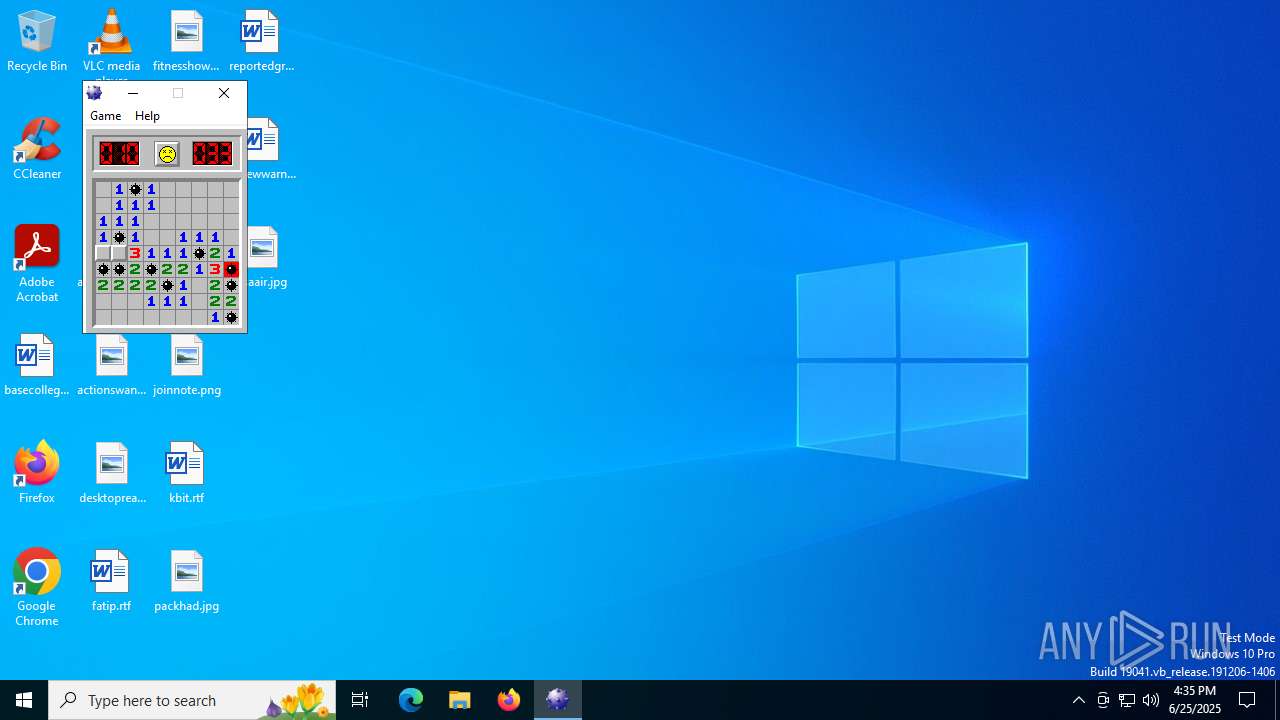Click the dead smiley face to restart game
Viewport: 1280px width, 720px height.
pos(167,153)
